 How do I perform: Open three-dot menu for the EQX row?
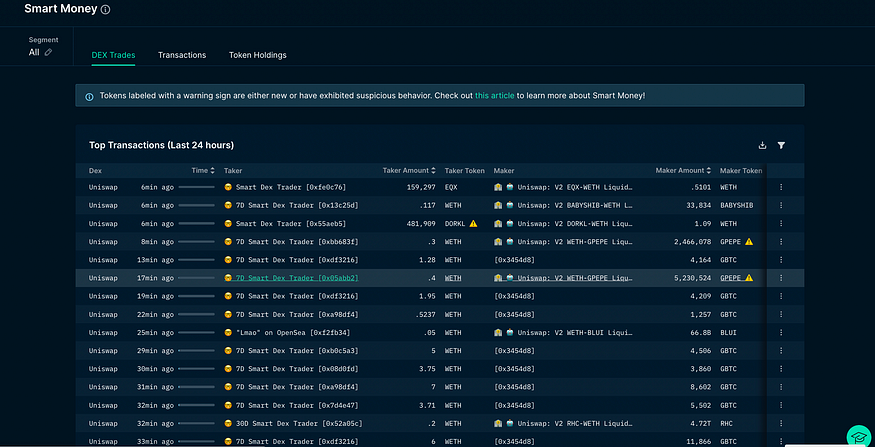point(781,187)
